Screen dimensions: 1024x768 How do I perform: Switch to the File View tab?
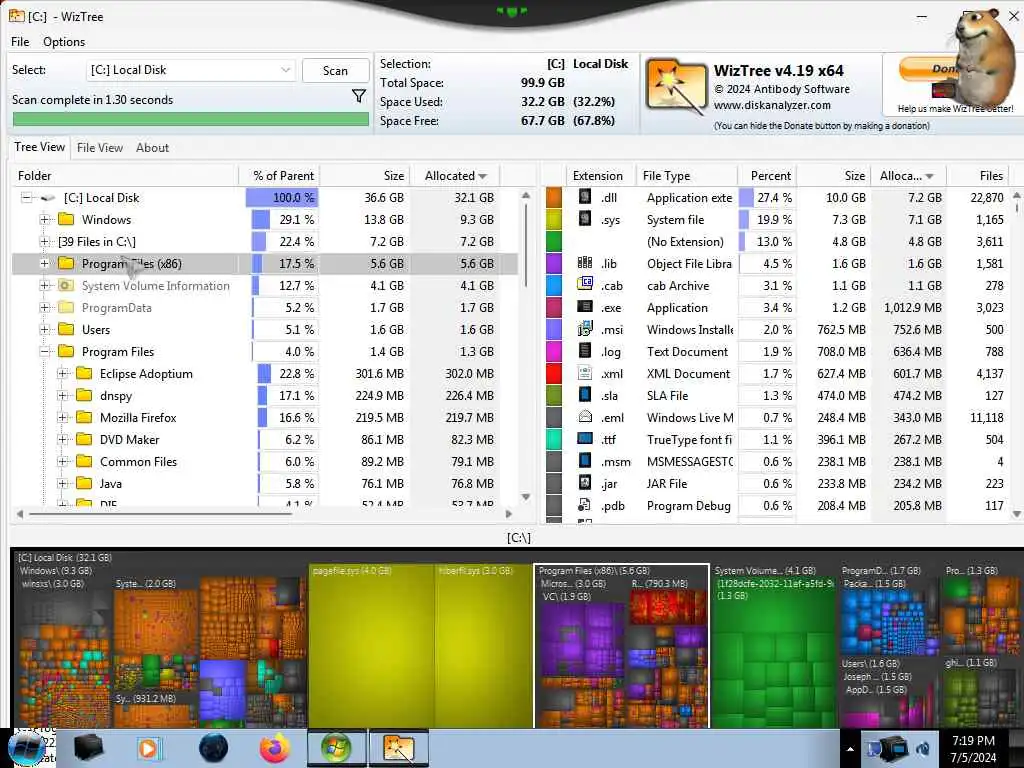click(100, 148)
